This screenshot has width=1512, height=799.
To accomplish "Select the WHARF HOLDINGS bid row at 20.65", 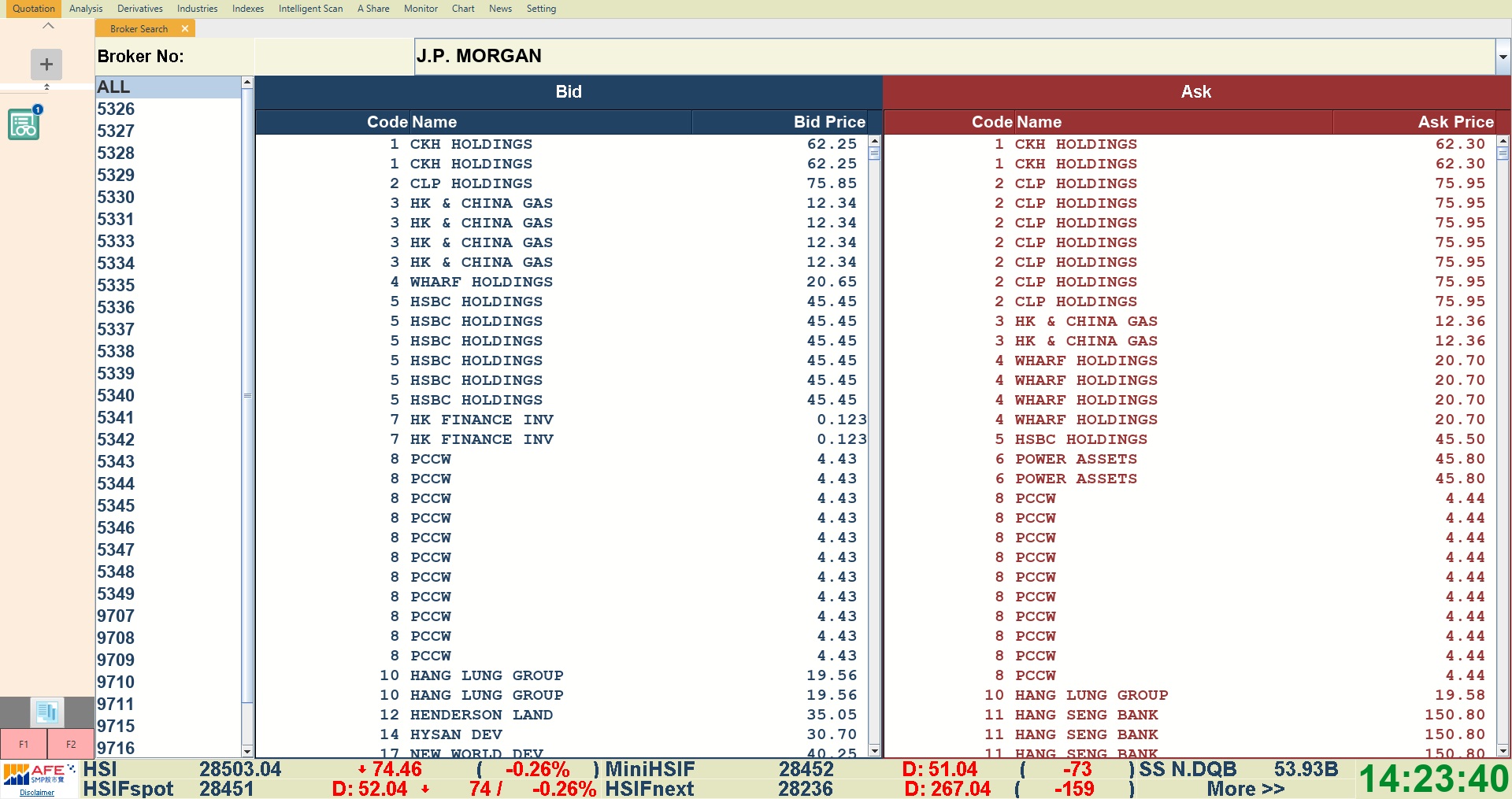I will (561, 282).
